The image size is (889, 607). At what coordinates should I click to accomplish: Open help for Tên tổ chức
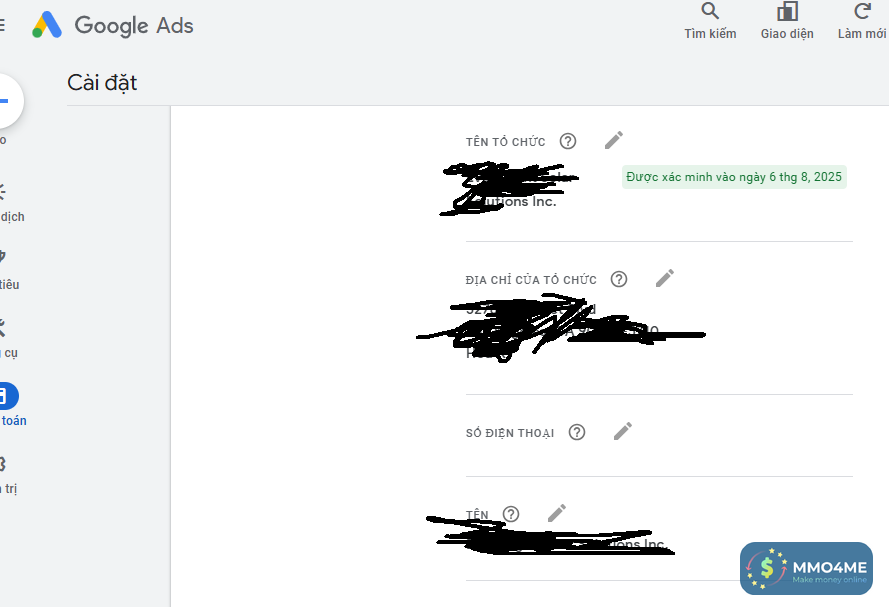pyautogui.click(x=568, y=141)
